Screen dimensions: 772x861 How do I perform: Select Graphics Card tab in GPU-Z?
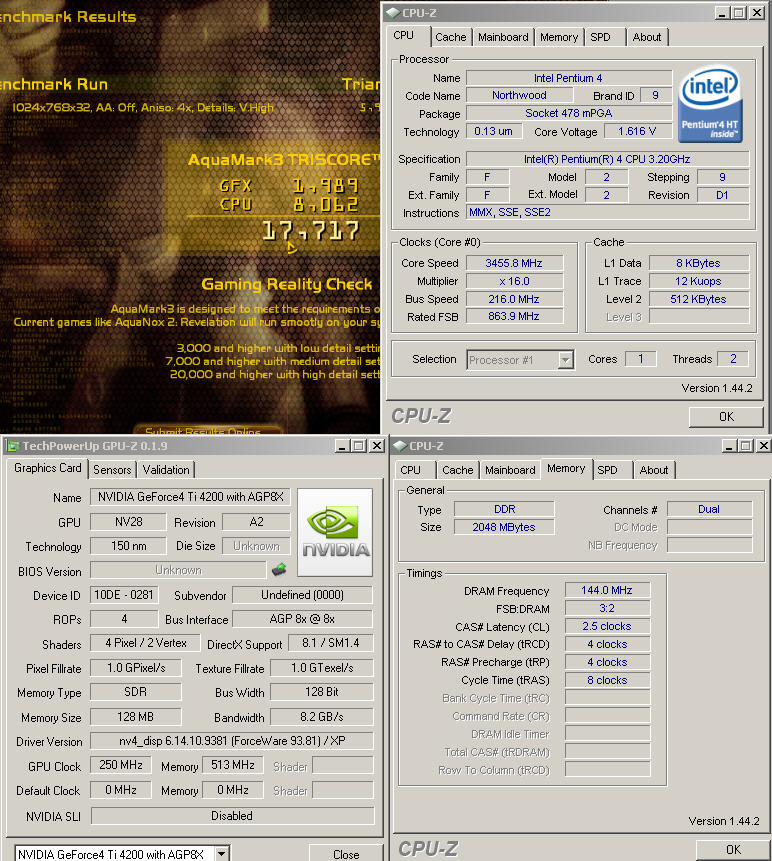coord(48,468)
